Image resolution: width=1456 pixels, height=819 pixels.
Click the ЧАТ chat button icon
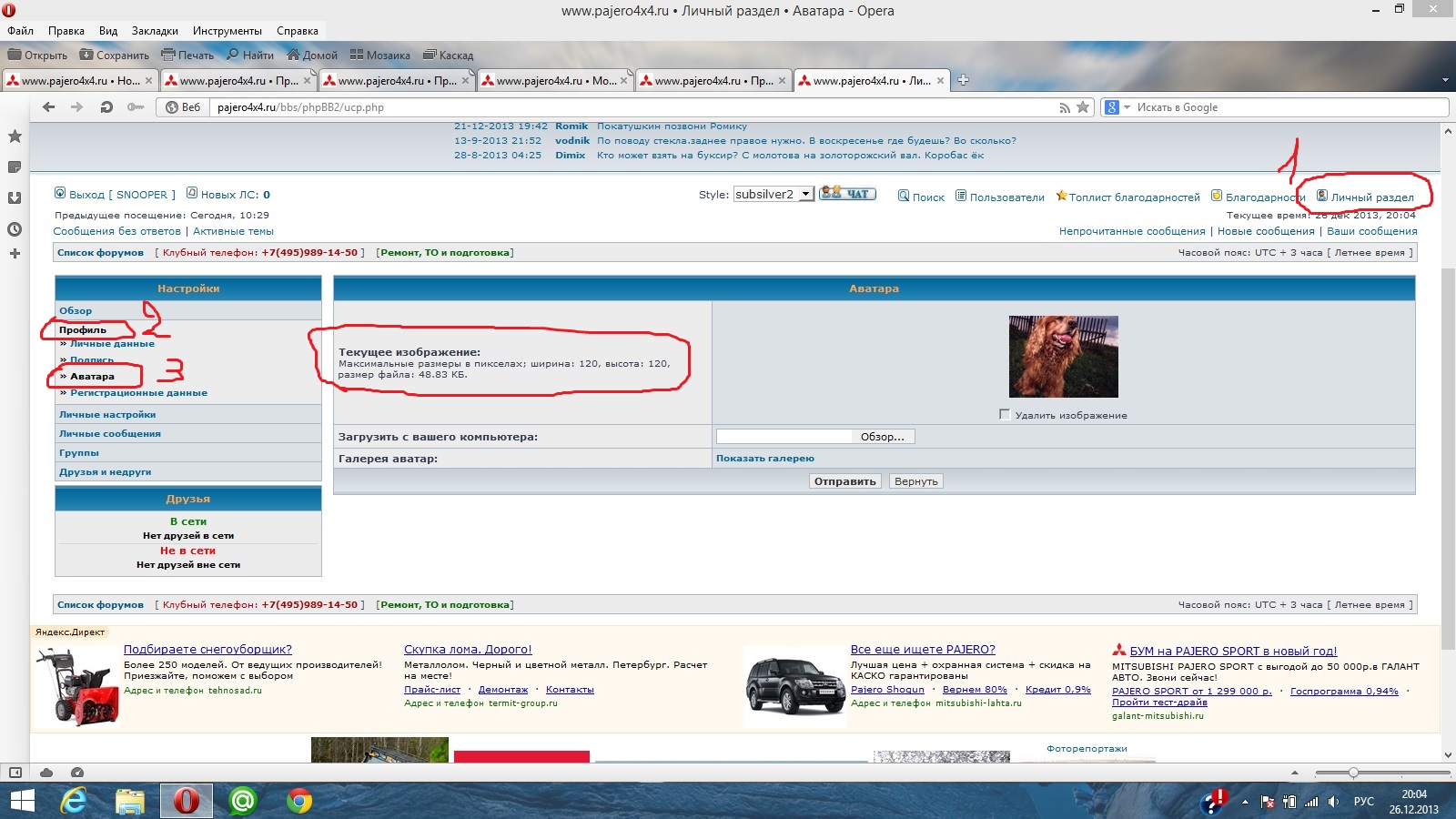(x=847, y=194)
